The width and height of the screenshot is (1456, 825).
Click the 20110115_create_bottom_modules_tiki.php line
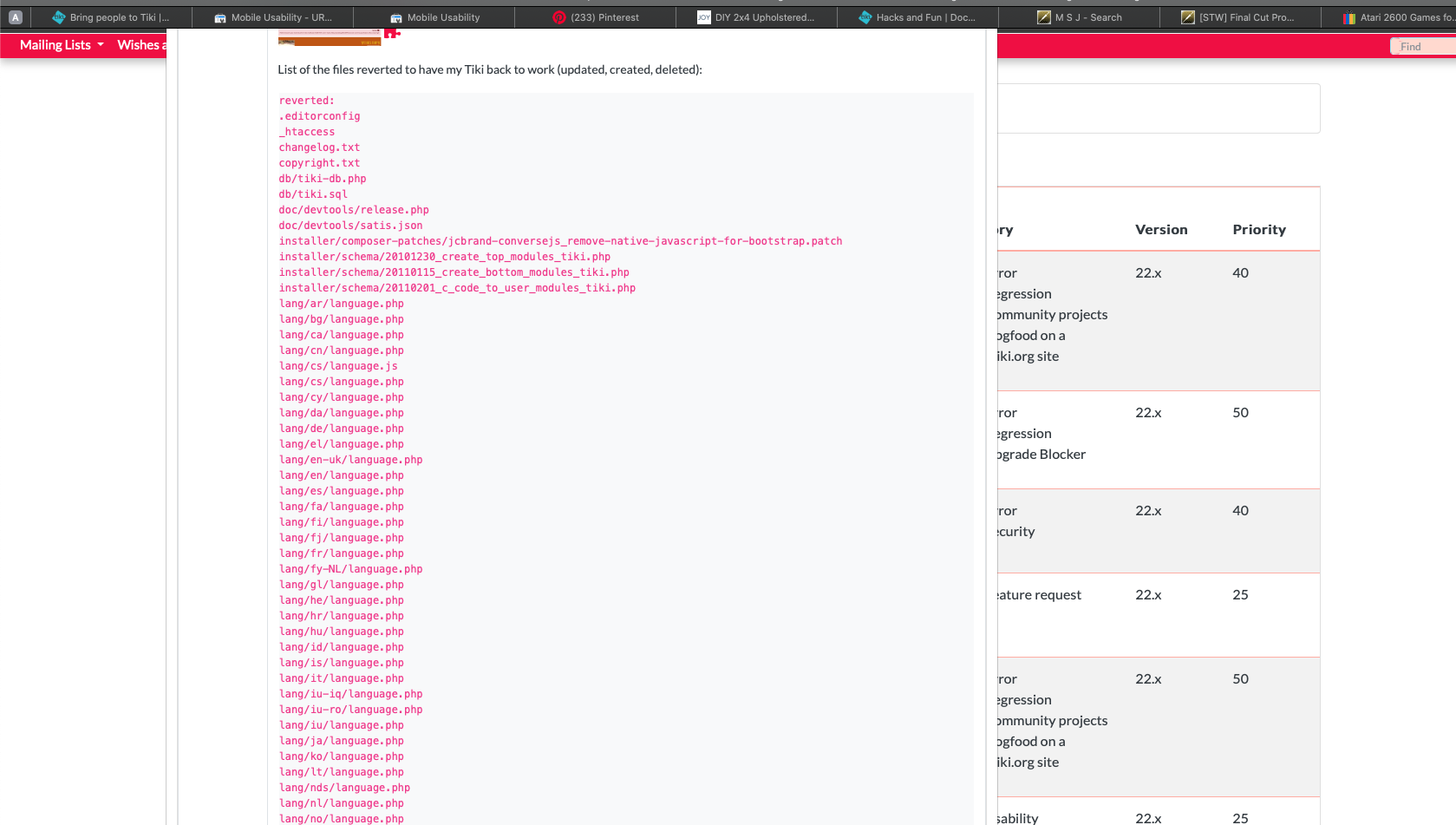(454, 272)
